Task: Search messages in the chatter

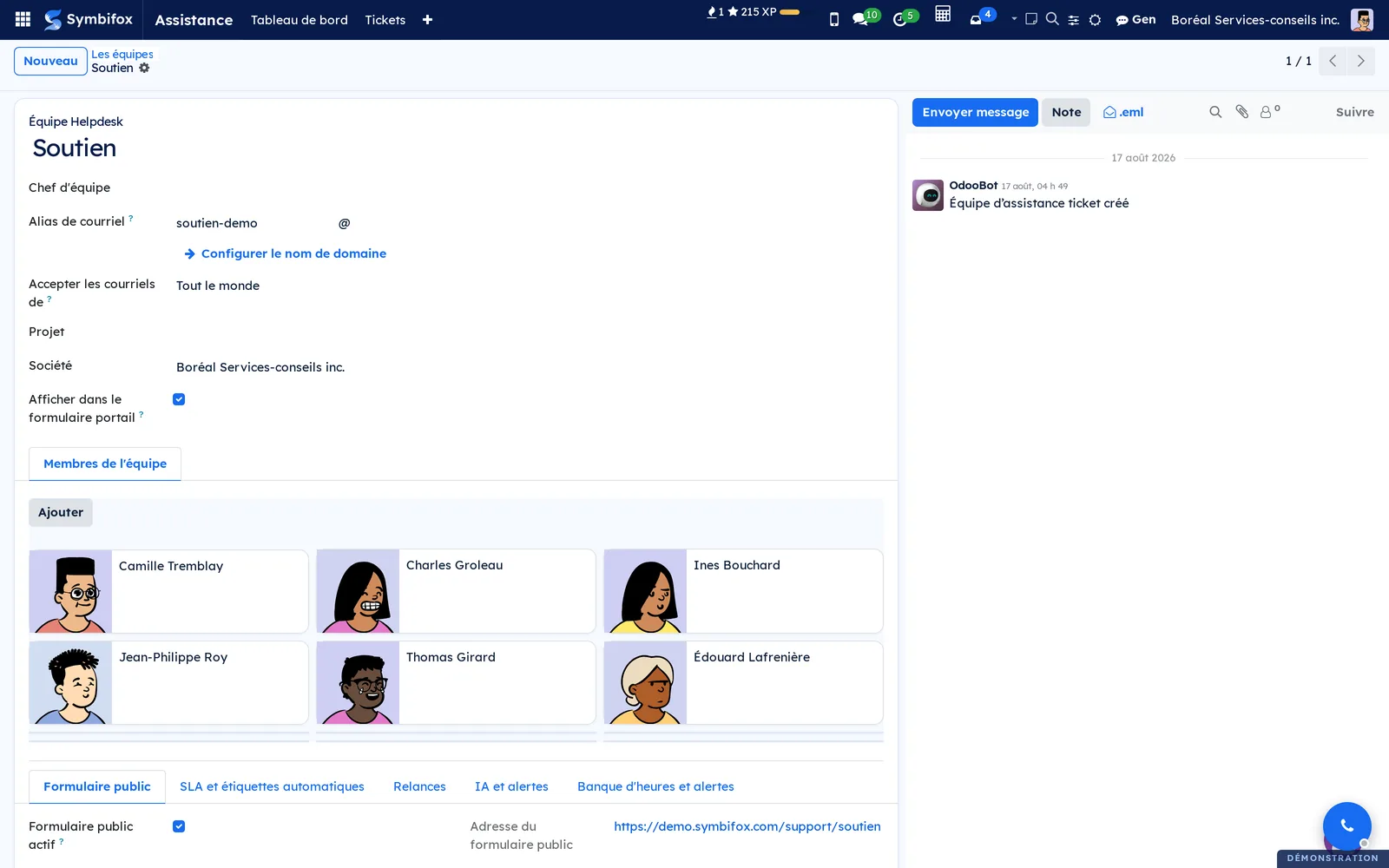Action: (1215, 112)
